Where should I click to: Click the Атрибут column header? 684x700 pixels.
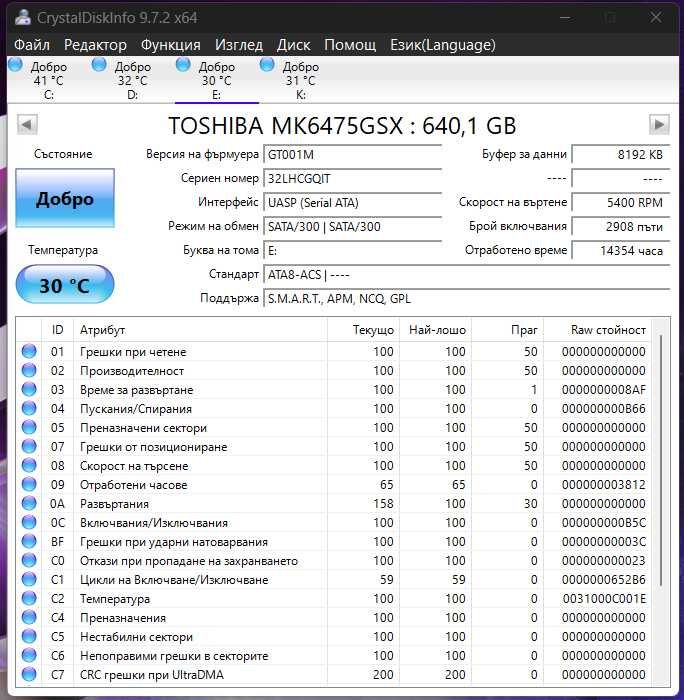point(200,330)
